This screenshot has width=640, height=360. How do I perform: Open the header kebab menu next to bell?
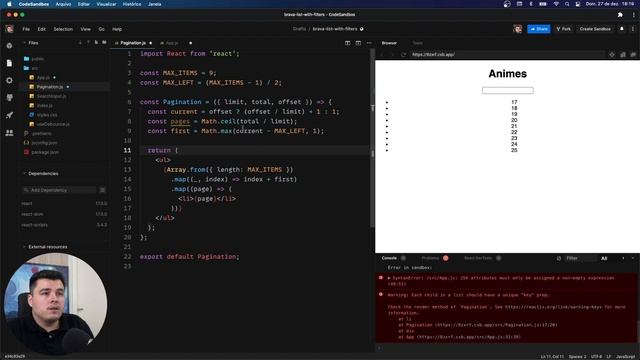(x=633, y=29)
